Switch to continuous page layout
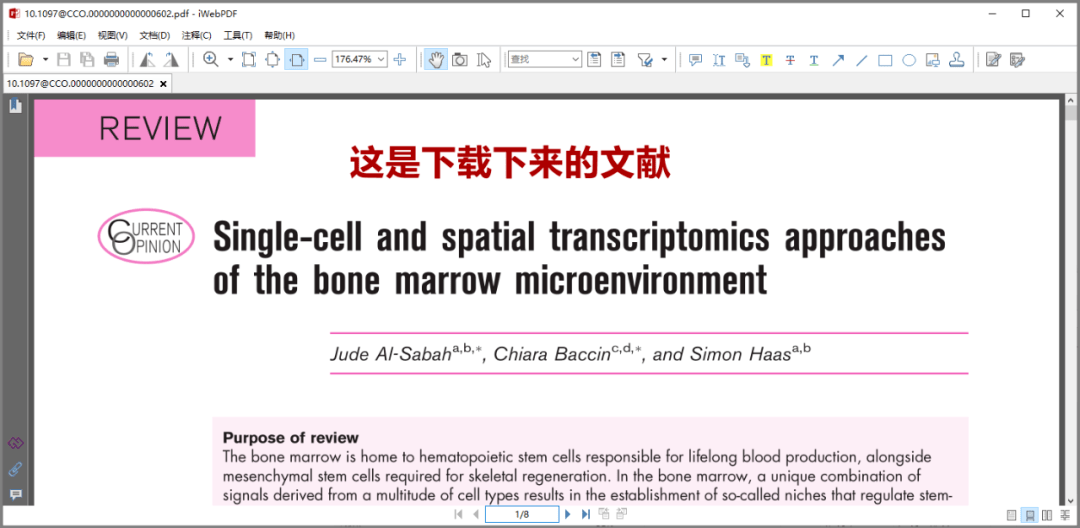The height and width of the screenshot is (528, 1080). coord(1029,515)
